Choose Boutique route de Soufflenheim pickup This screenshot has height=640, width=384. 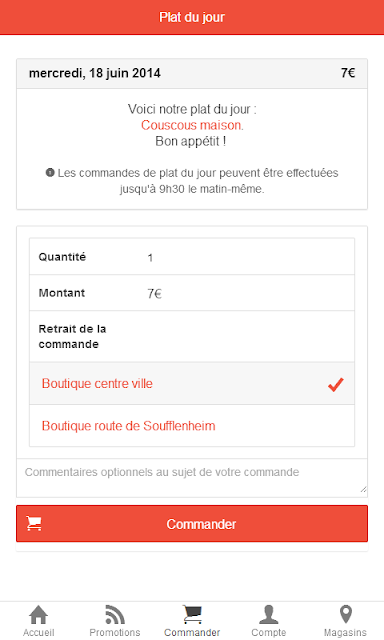[192, 426]
